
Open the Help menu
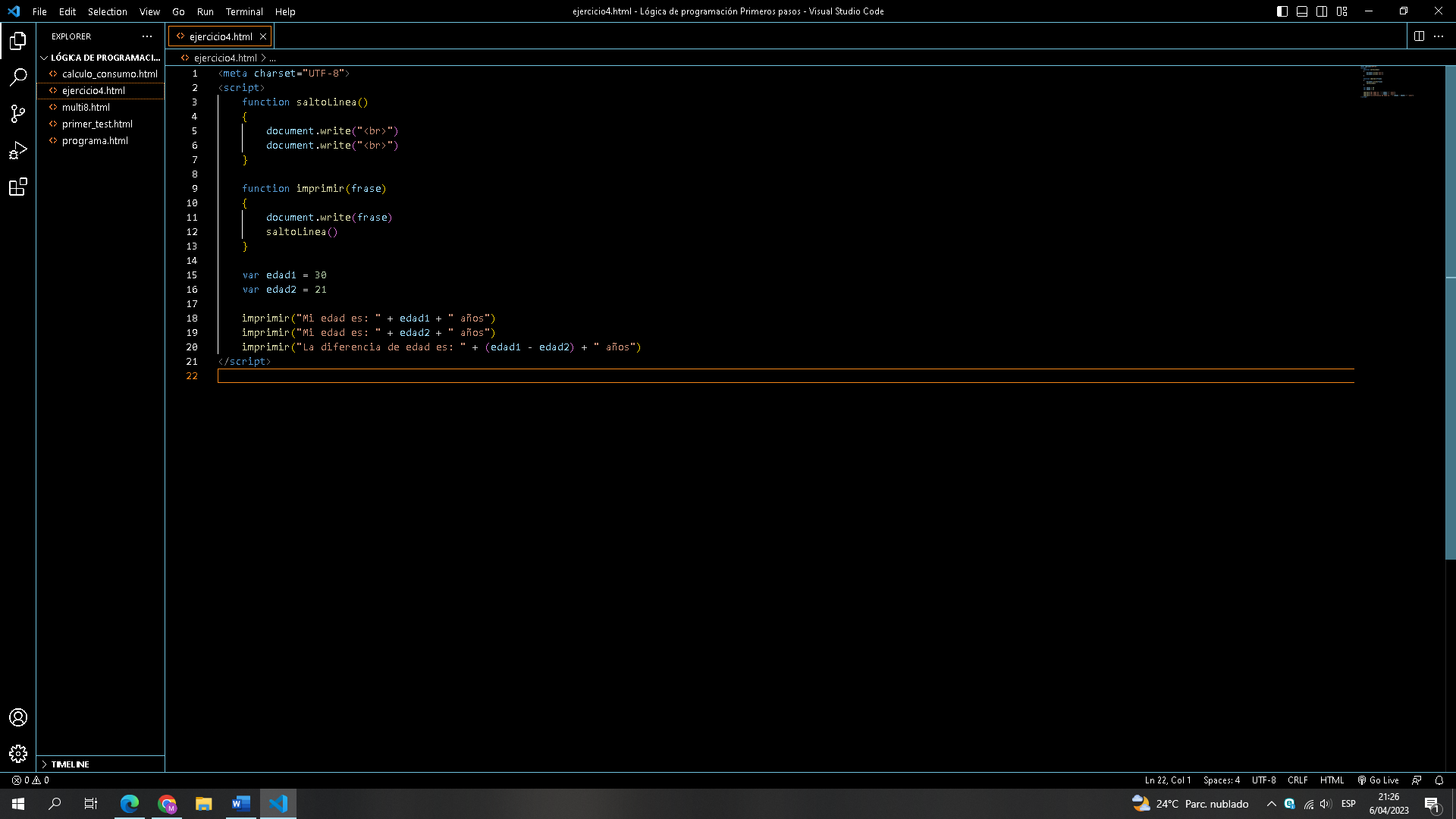(x=285, y=11)
